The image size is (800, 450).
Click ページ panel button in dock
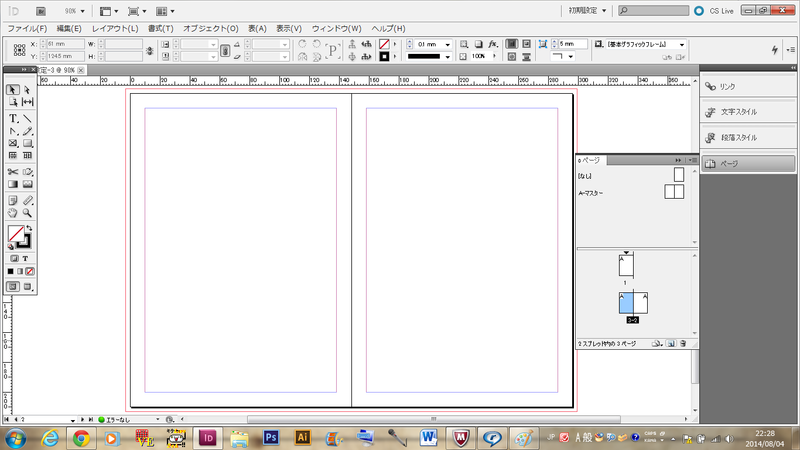(748, 164)
